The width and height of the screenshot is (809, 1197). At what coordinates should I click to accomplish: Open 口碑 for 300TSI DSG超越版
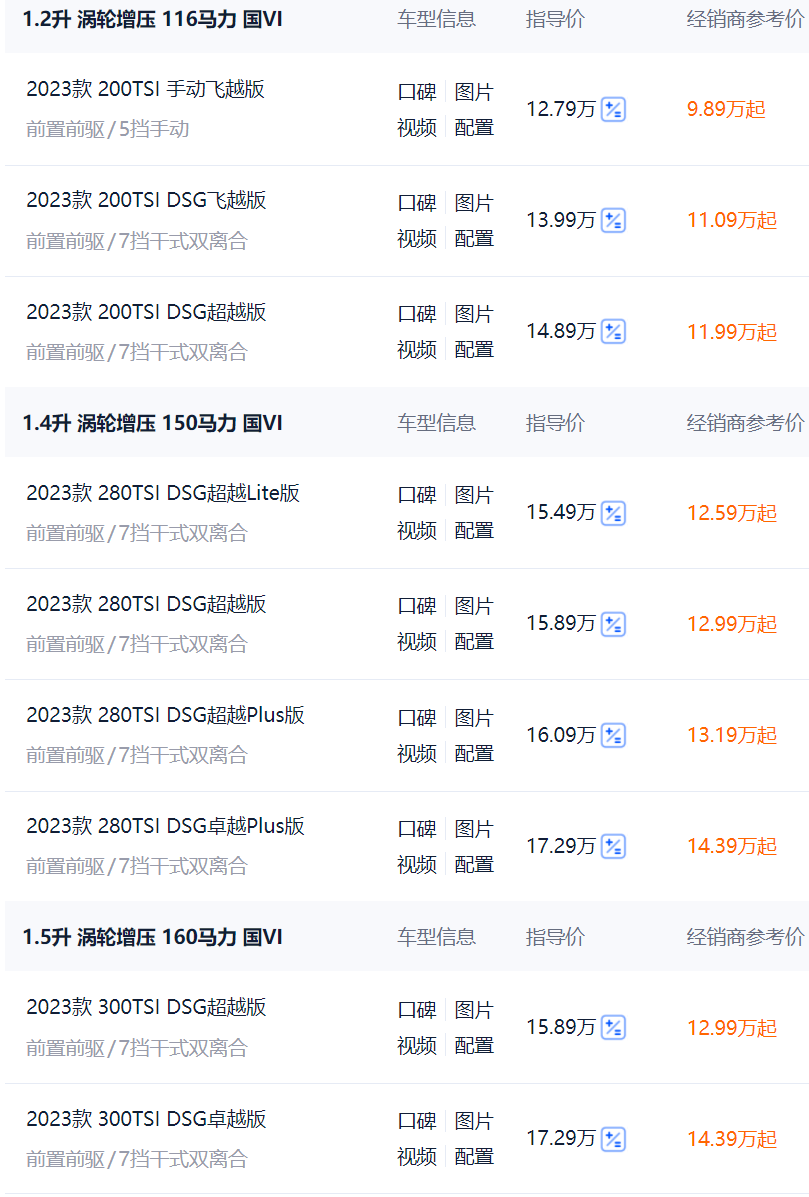coord(417,1010)
